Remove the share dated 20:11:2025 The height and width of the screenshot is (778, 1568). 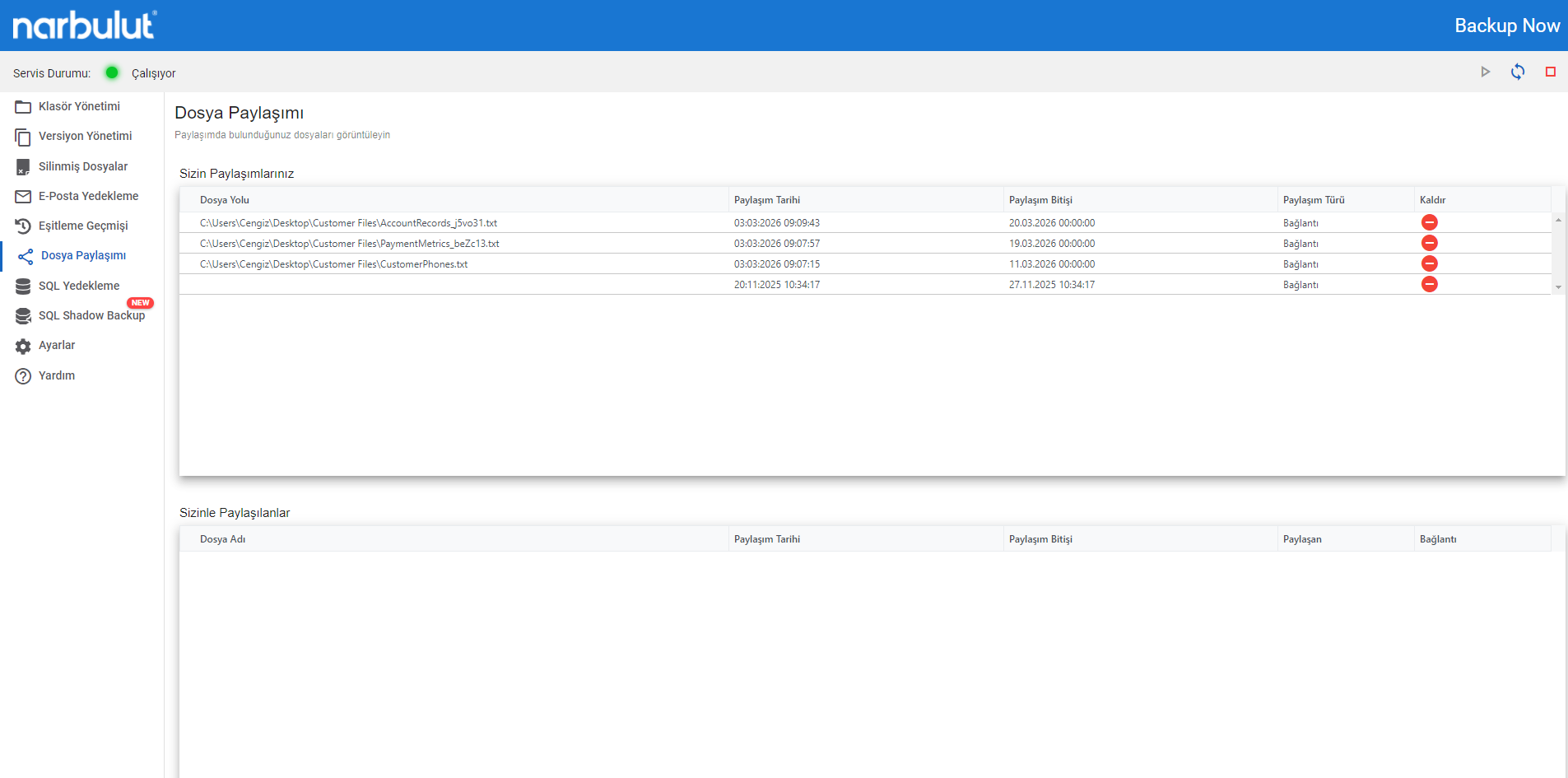1430,284
